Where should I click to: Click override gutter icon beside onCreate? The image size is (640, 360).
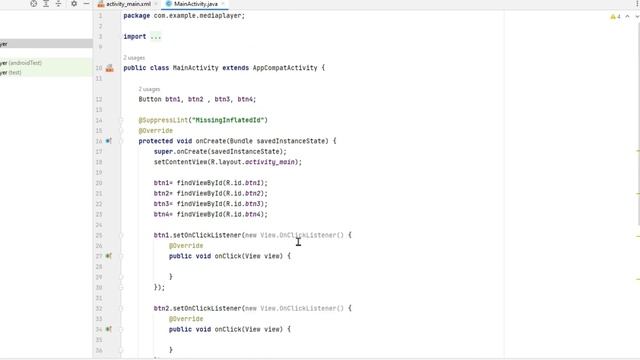click(108, 141)
